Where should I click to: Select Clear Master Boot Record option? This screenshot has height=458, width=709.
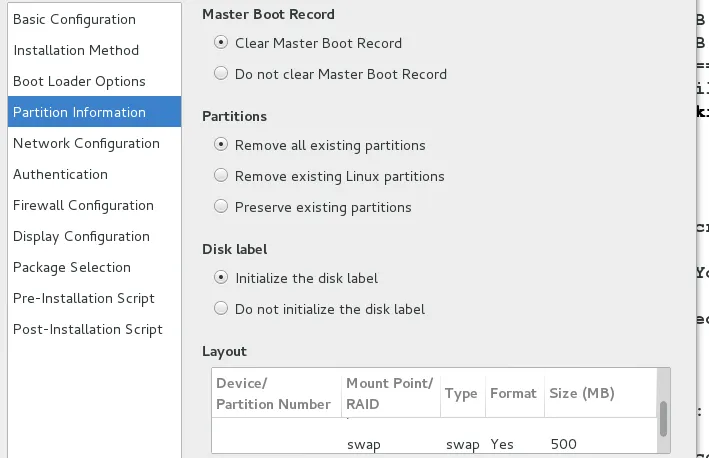coord(221,43)
